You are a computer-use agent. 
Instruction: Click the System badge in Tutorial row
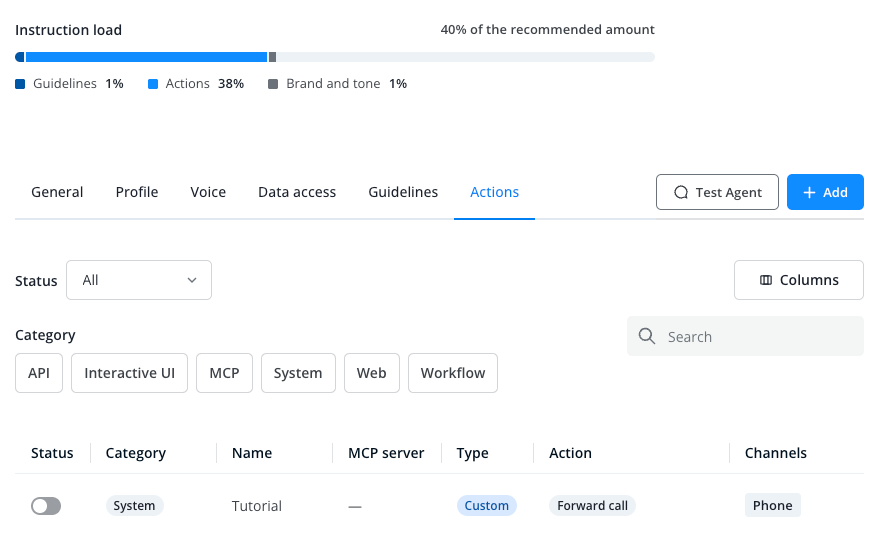tap(134, 505)
